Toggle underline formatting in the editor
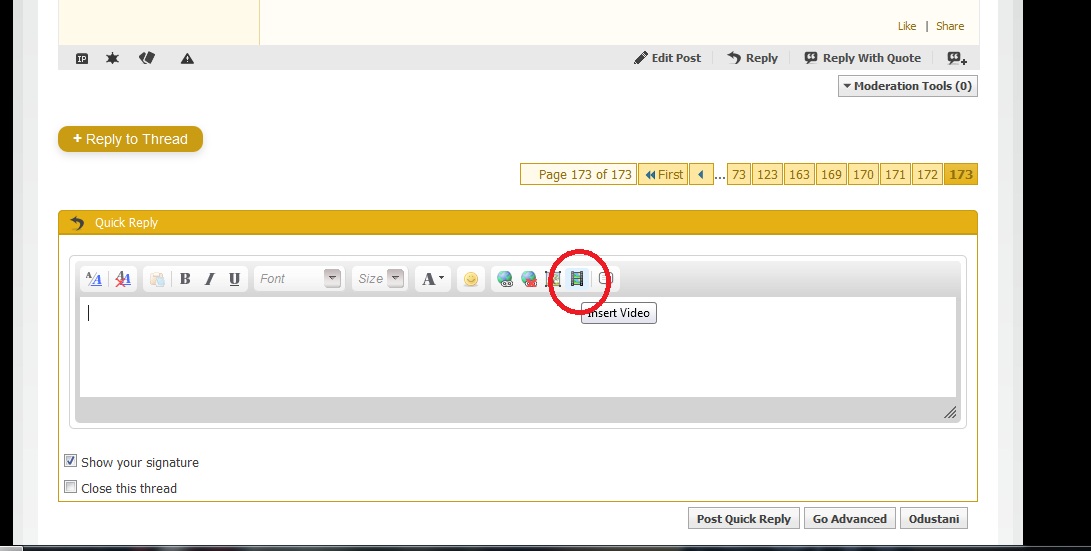The width and height of the screenshot is (1091, 551). click(234, 279)
